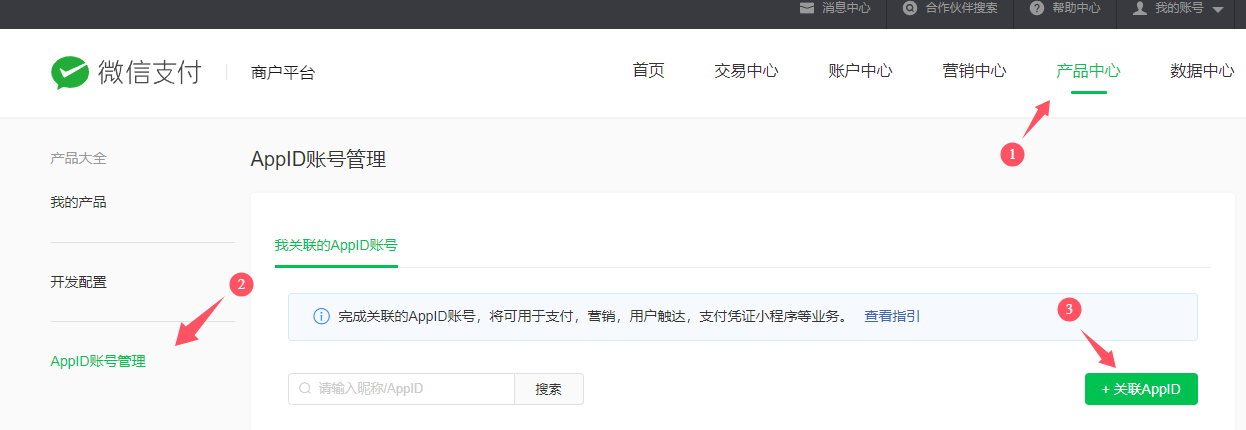Open 帮助中心 in the top bar

(1076, 8)
